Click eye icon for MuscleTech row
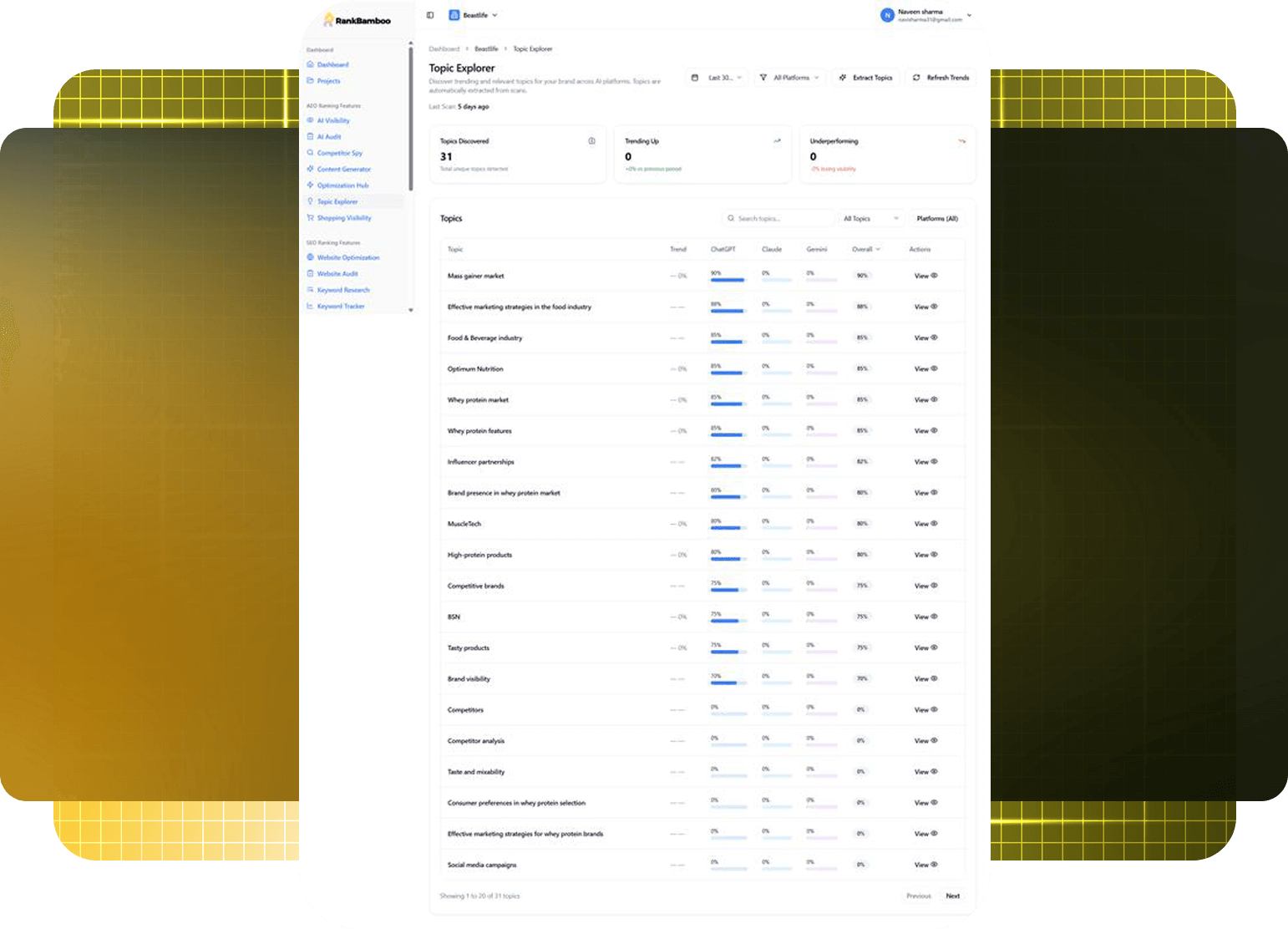1288x929 pixels. pyautogui.click(x=935, y=524)
